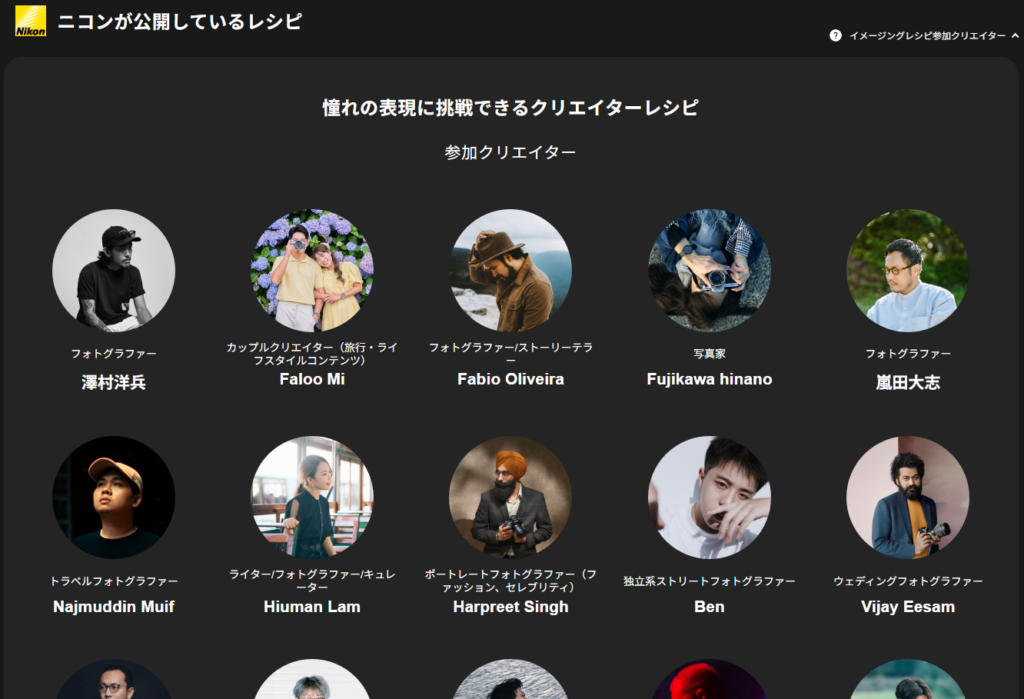The width and height of the screenshot is (1024, 699).
Task: Click Najmuddin Muif's portrait thumbnail
Action: (x=114, y=497)
